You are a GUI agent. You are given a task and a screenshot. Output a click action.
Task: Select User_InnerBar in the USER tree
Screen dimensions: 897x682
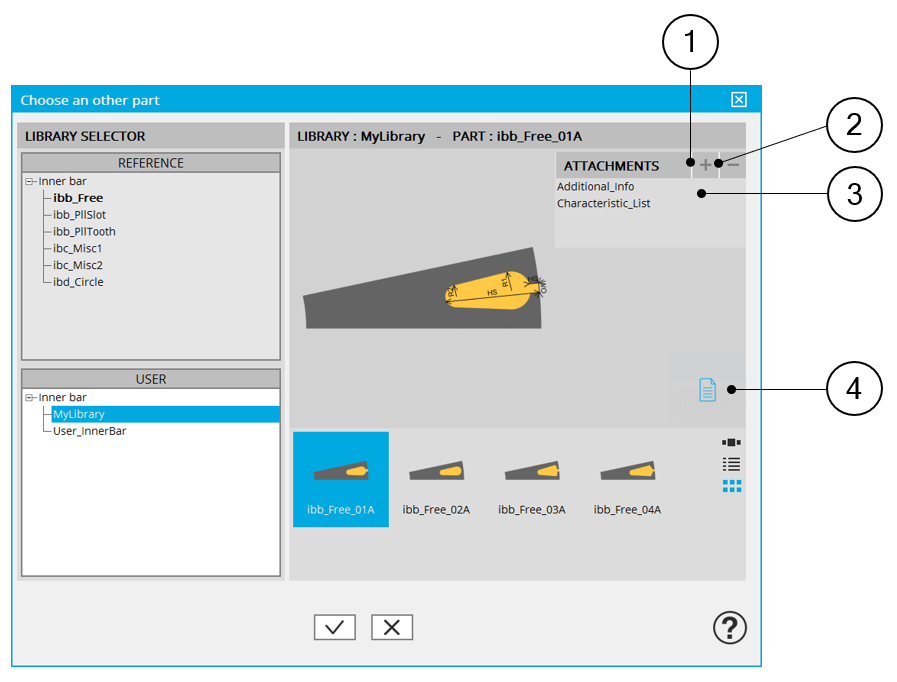click(x=89, y=431)
